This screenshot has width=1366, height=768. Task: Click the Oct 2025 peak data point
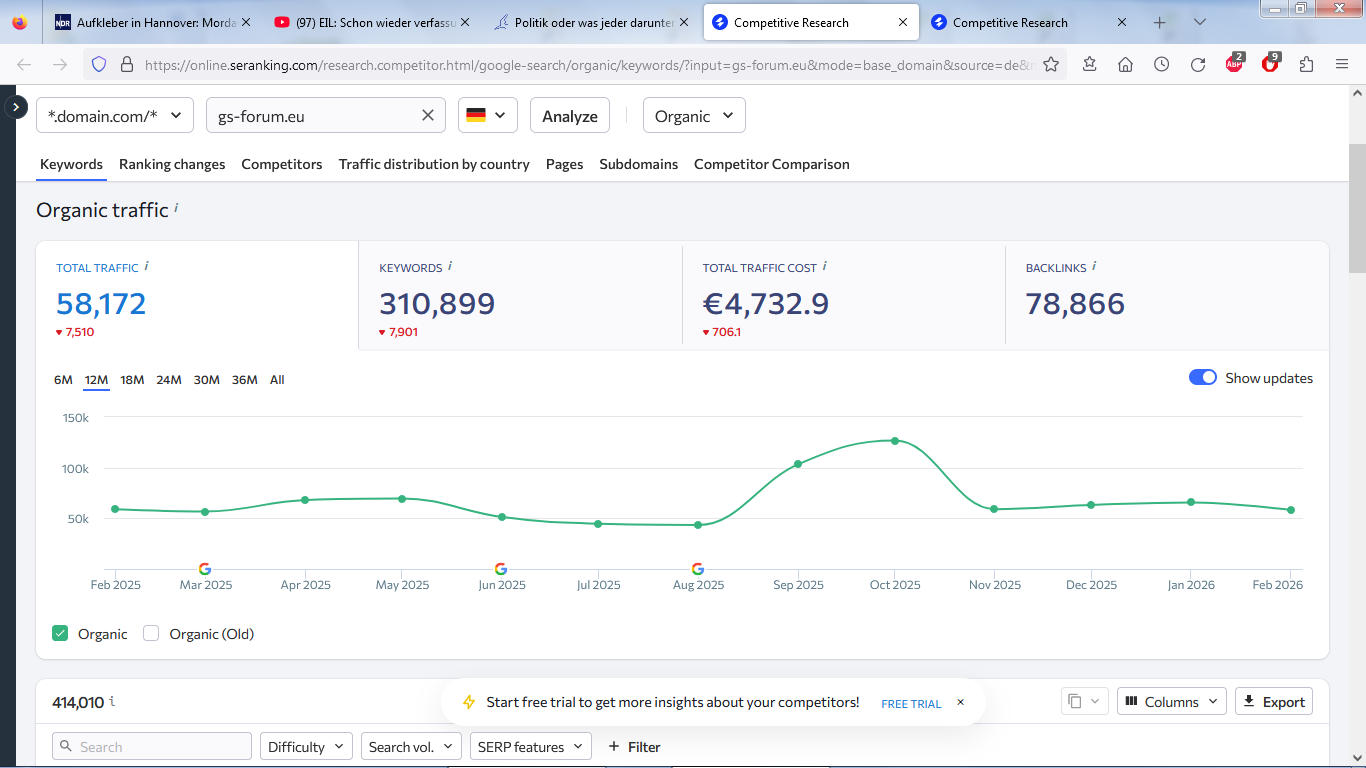point(895,441)
